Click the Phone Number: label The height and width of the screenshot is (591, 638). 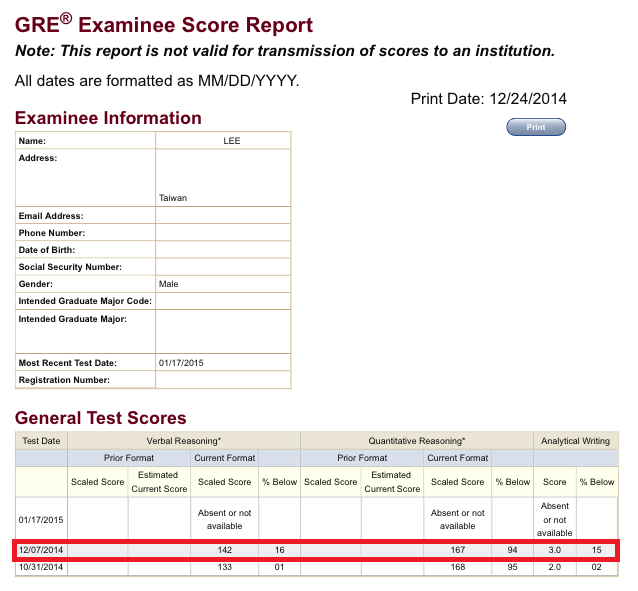(52, 233)
